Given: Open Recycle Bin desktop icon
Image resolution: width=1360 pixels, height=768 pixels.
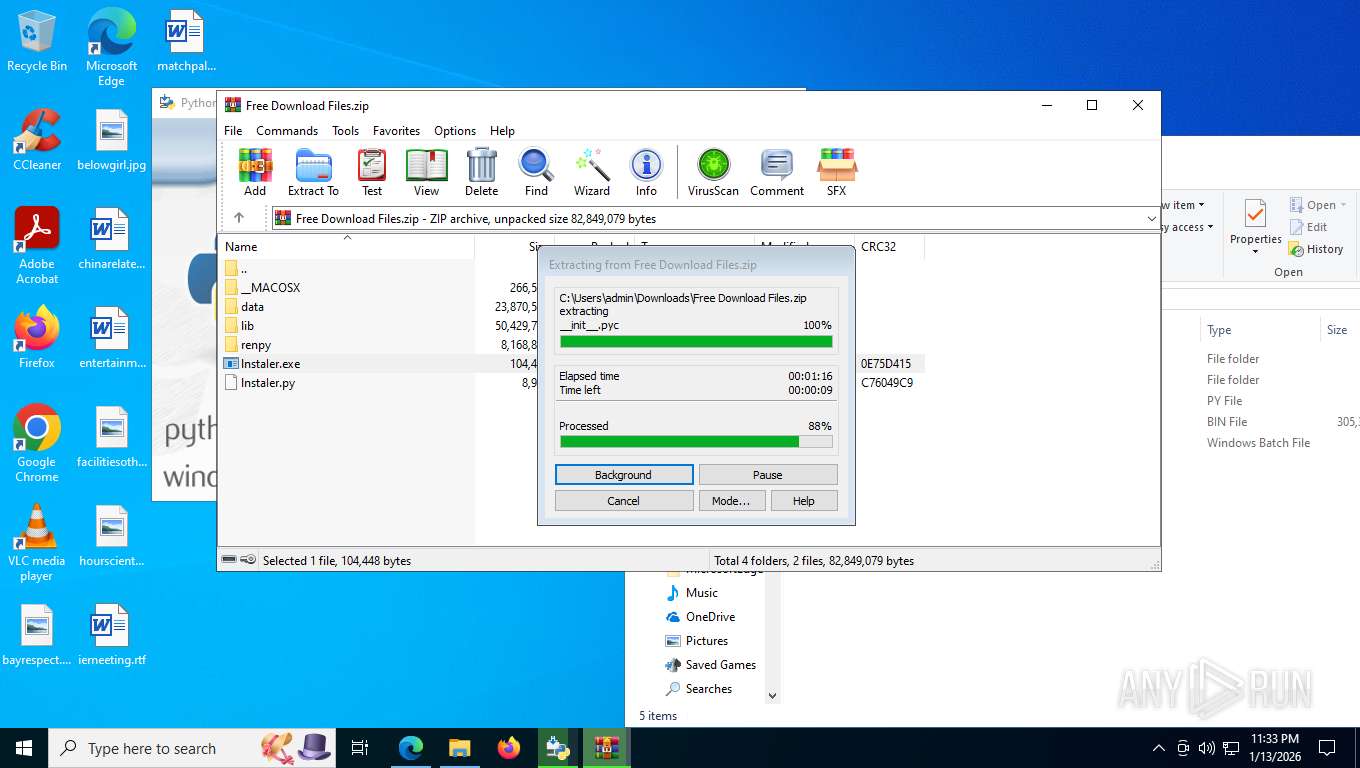Looking at the screenshot, I should tap(37, 41).
